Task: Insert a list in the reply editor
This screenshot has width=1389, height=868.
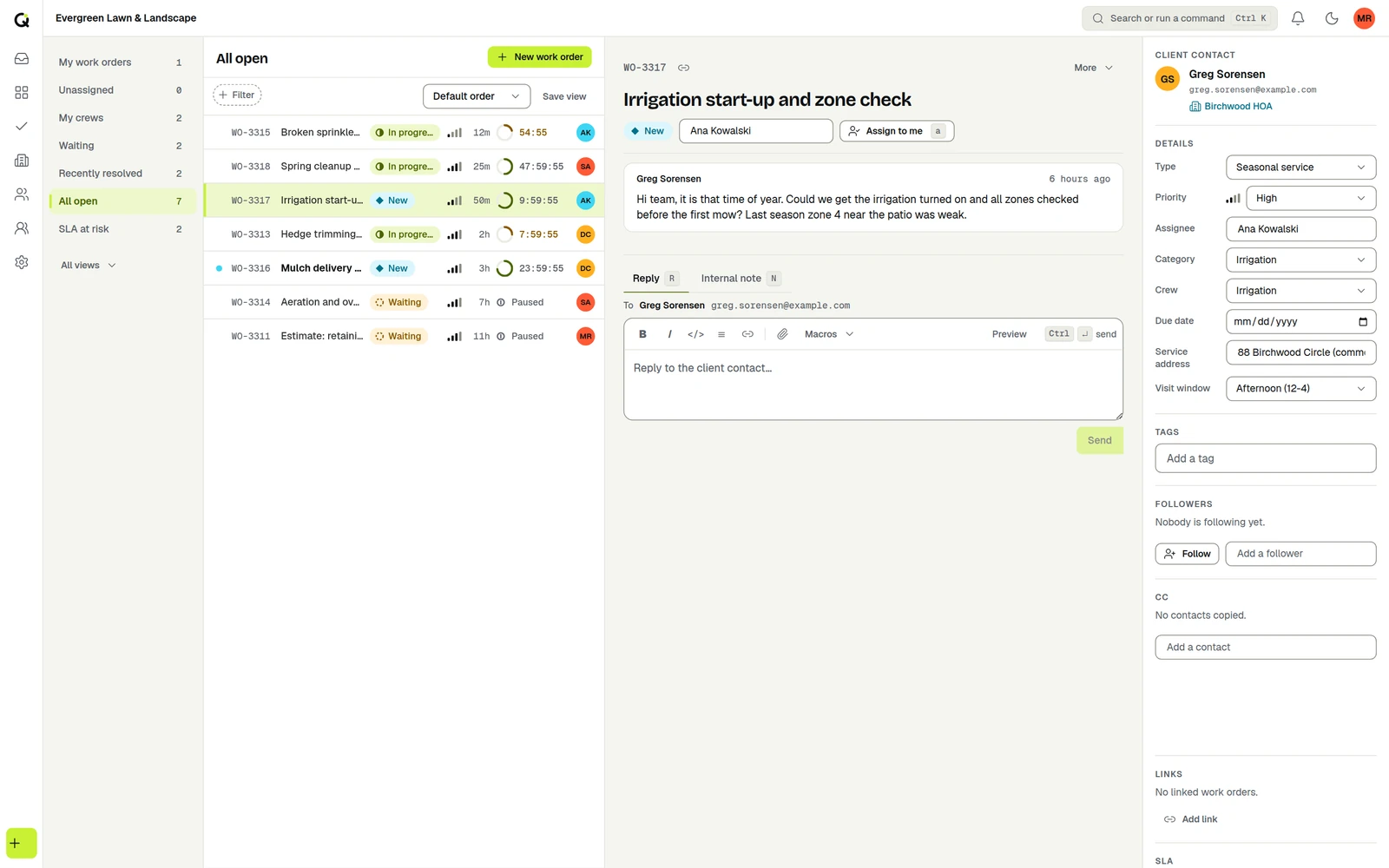Action: [721, 334]
